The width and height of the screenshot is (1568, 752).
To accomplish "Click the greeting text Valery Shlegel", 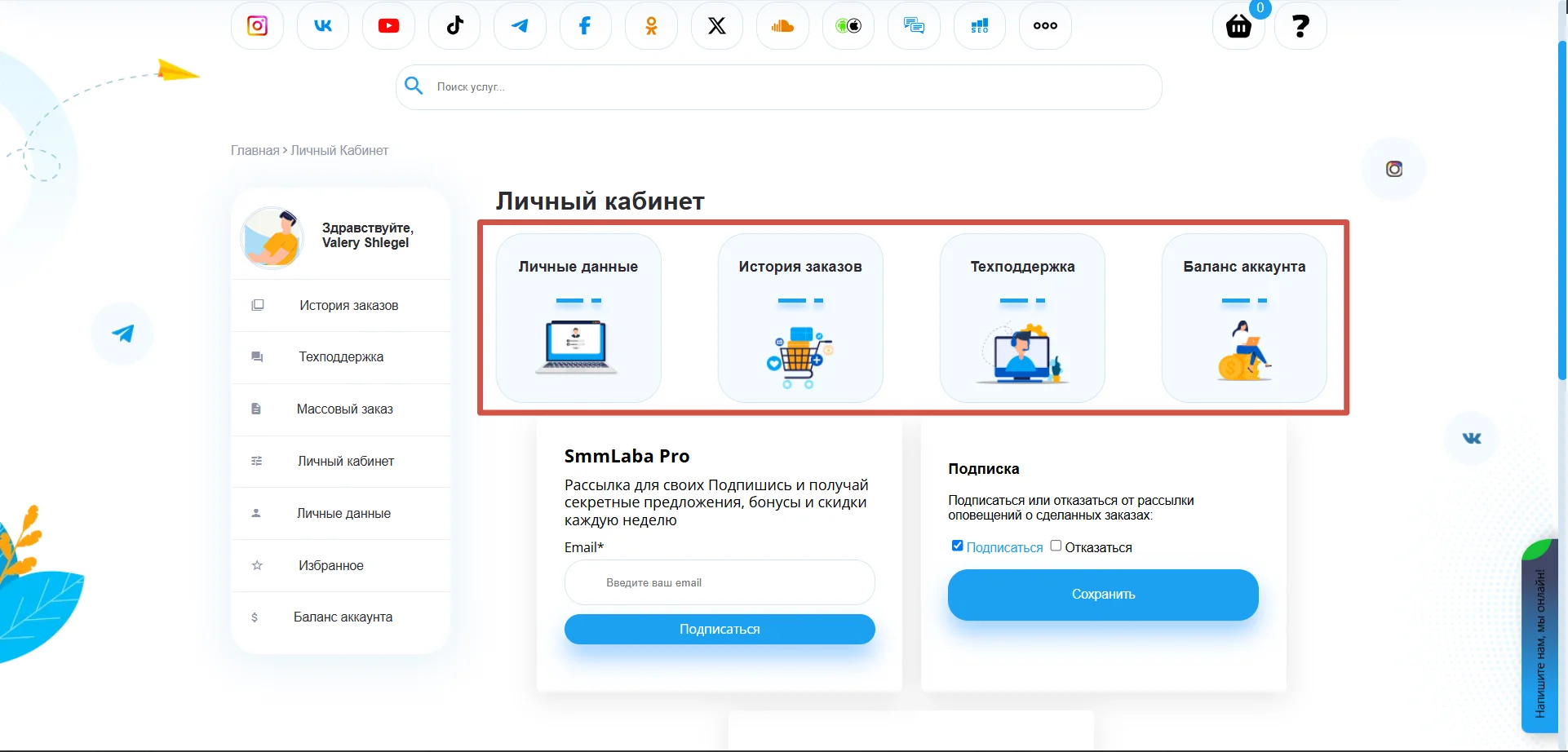I will tap(365, 243).
